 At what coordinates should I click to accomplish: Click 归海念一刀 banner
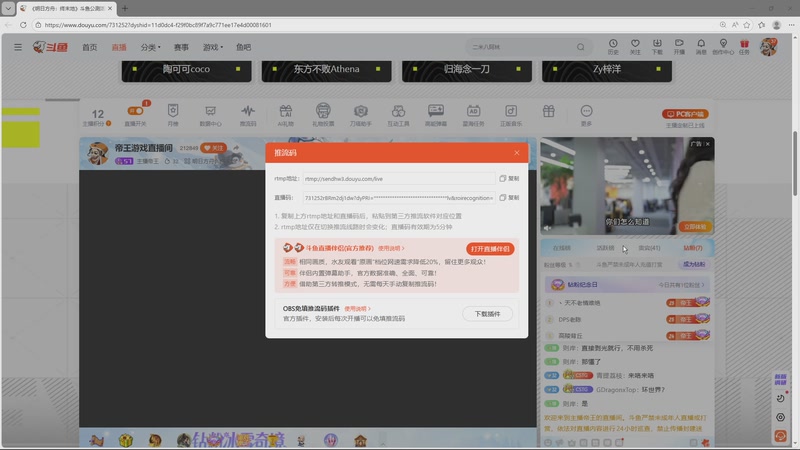(x=467, y=70)
